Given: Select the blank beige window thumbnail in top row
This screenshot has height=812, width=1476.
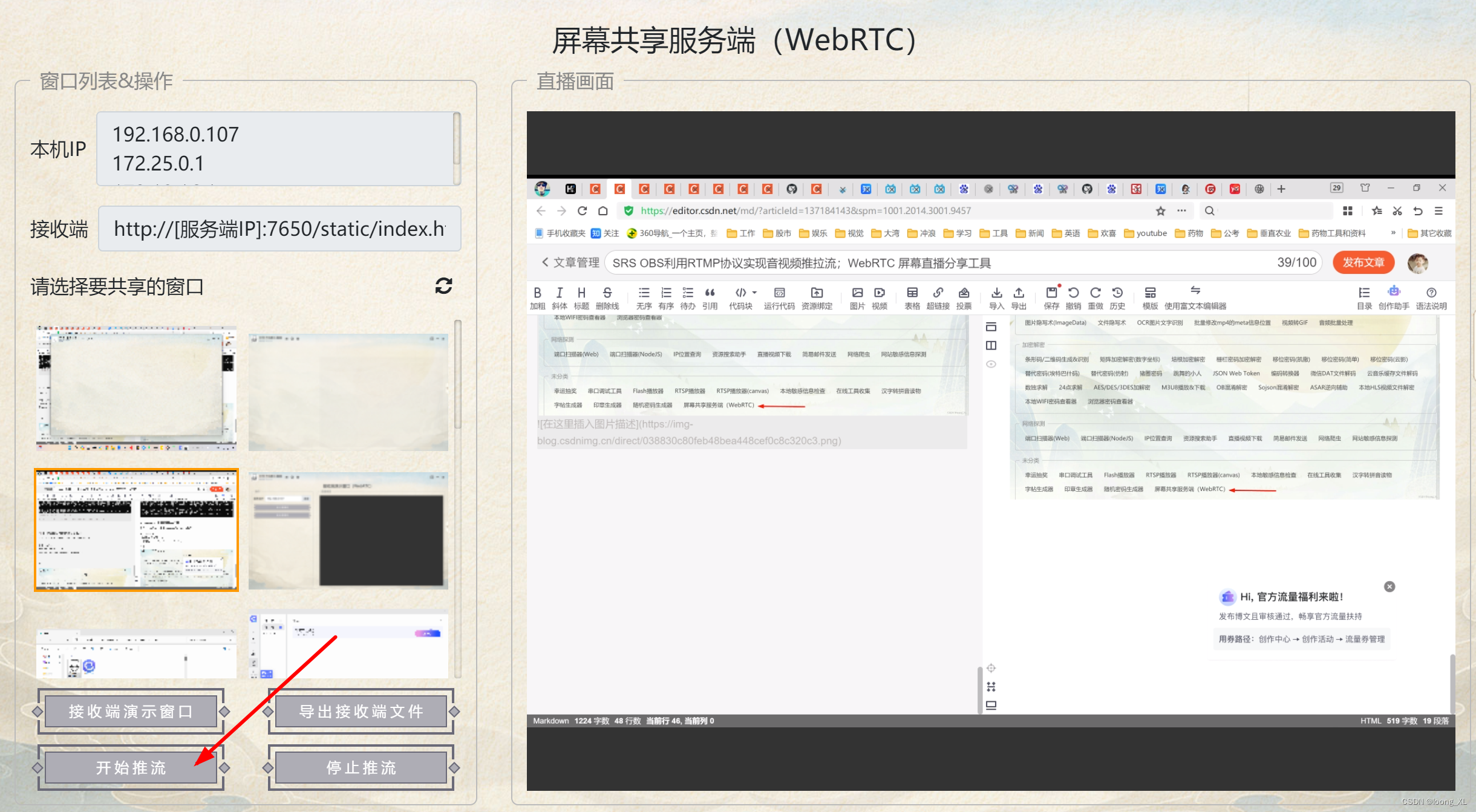Looking at the screenshot, I should tap(348, 392).
